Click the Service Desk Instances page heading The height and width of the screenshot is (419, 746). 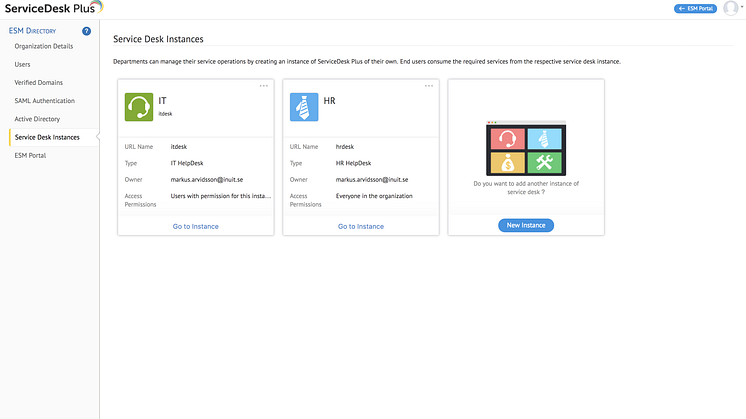(158, 39)
